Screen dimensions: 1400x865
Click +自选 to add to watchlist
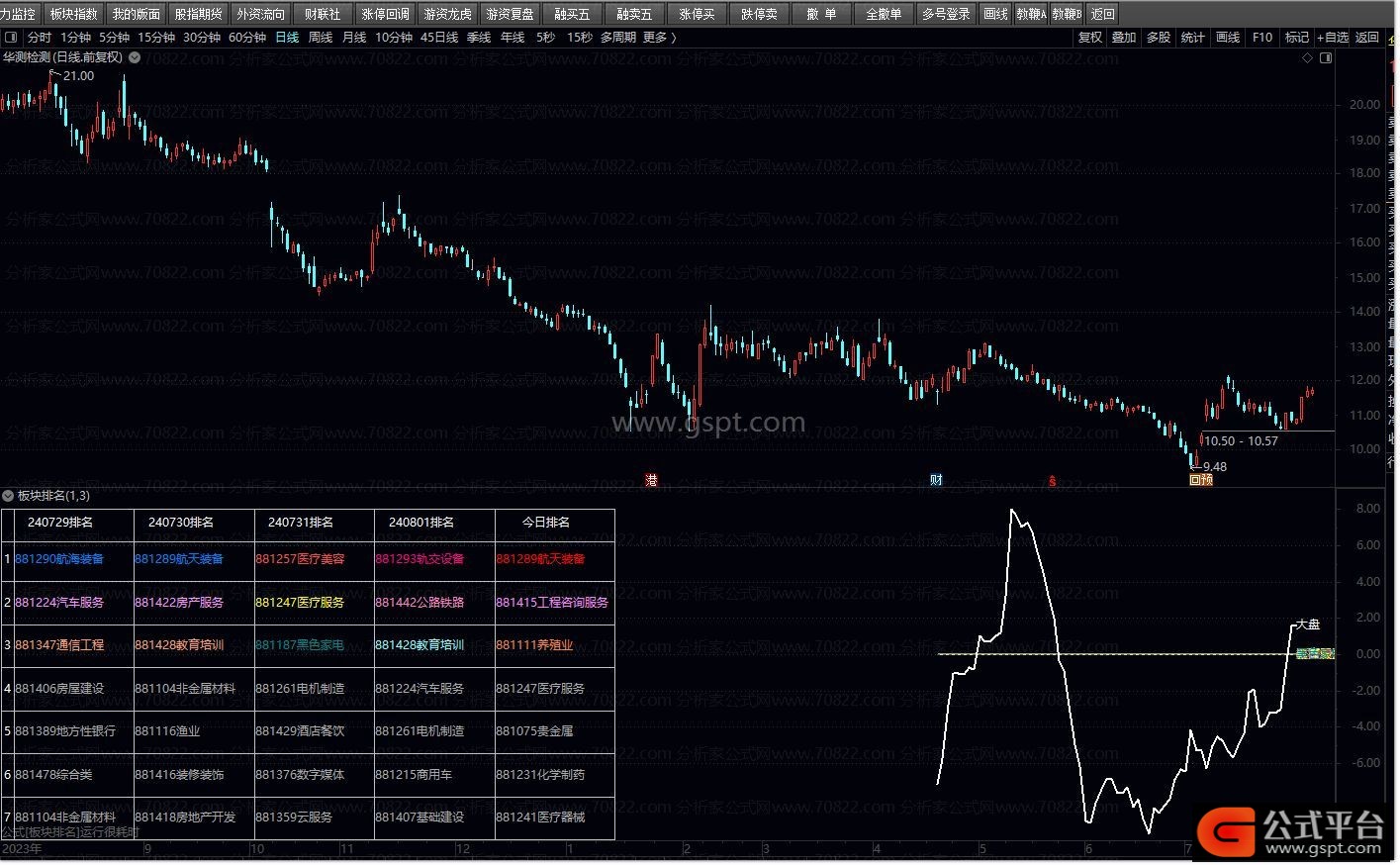click(x=1333, y=38)
